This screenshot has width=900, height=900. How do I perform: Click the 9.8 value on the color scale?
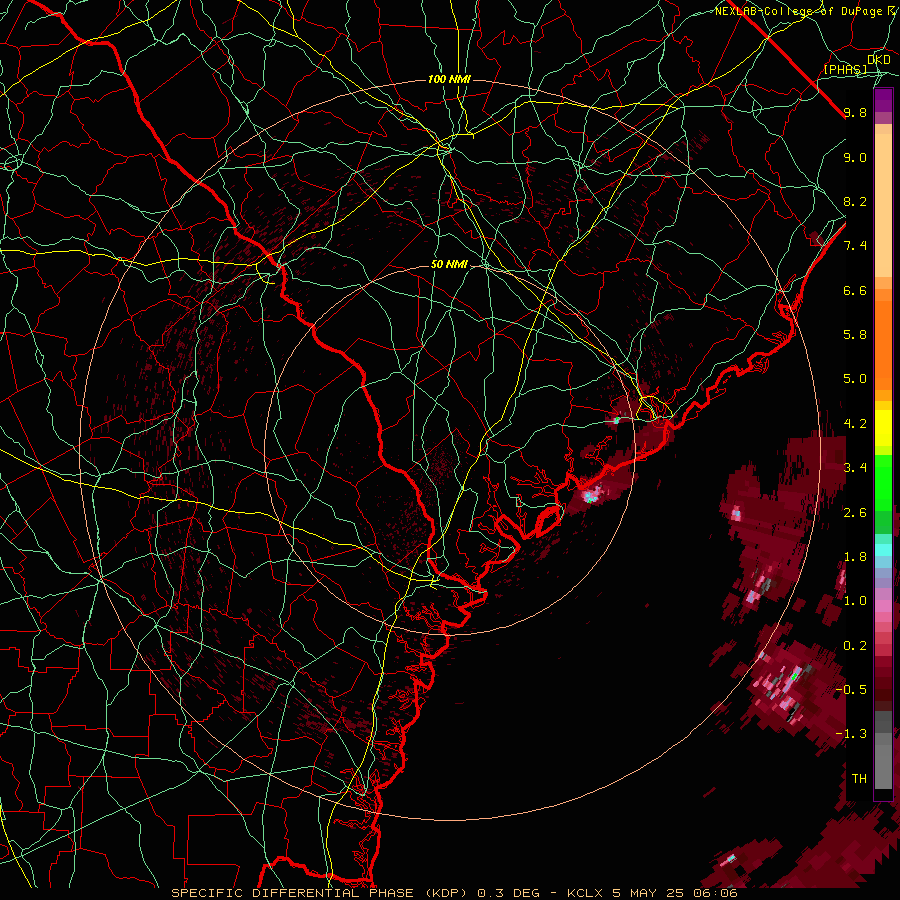tap(855, 112)
